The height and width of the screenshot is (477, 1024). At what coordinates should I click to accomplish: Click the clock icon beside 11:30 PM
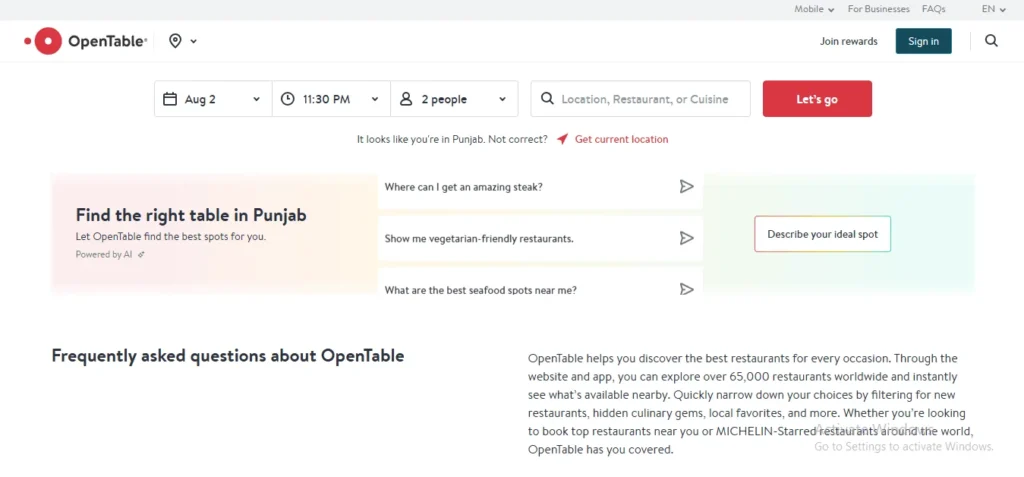287,99
